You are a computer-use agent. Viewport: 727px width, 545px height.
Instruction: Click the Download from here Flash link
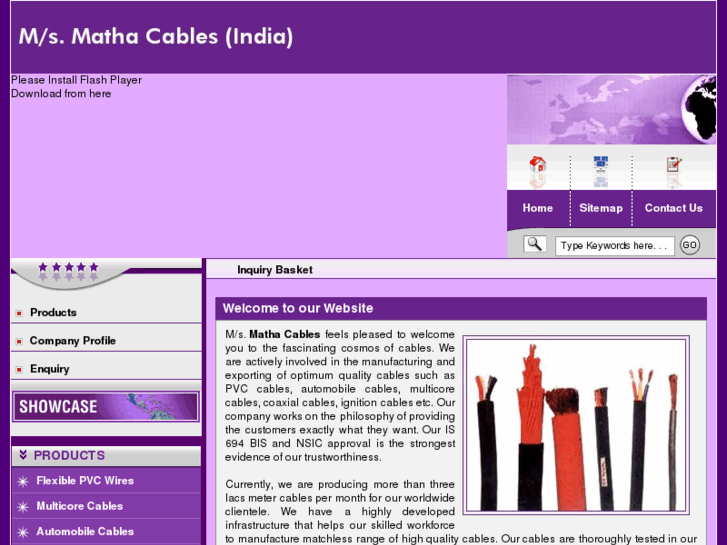click(61, 93)
